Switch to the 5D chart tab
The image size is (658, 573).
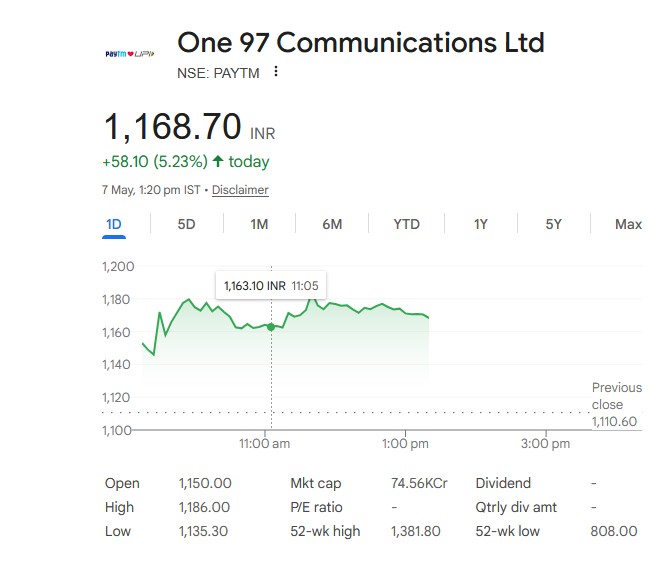click(186, 224)
